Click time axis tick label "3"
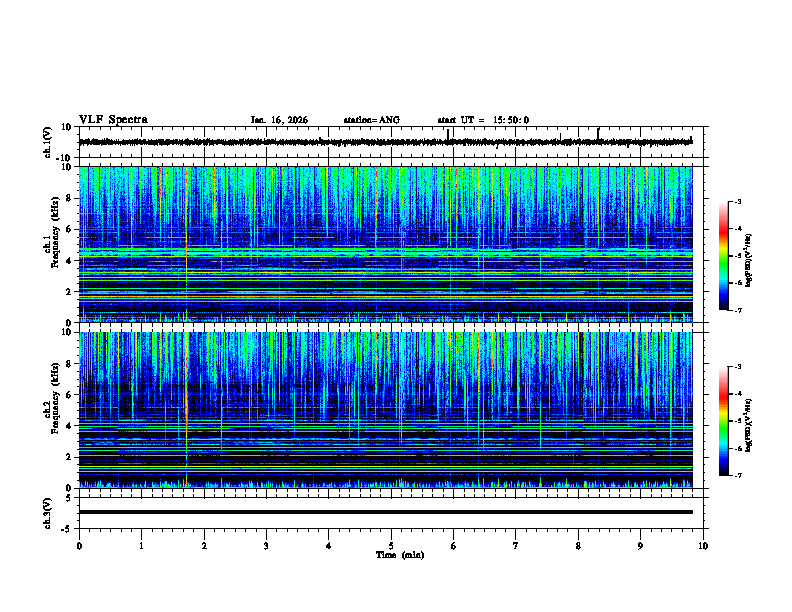The width and height of the screenshot is (792, 612). click(266, 545)
